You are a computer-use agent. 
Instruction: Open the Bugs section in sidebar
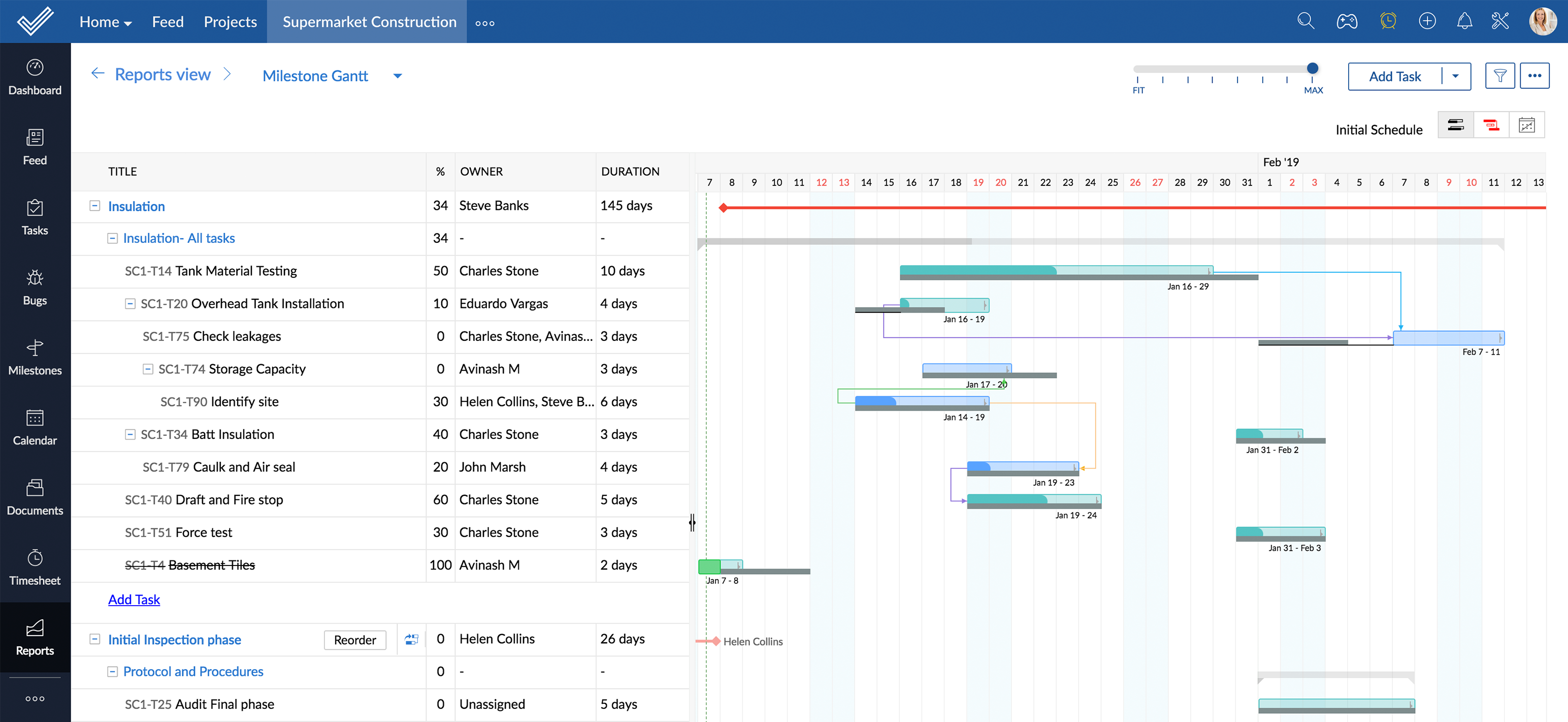pos(35,287)
